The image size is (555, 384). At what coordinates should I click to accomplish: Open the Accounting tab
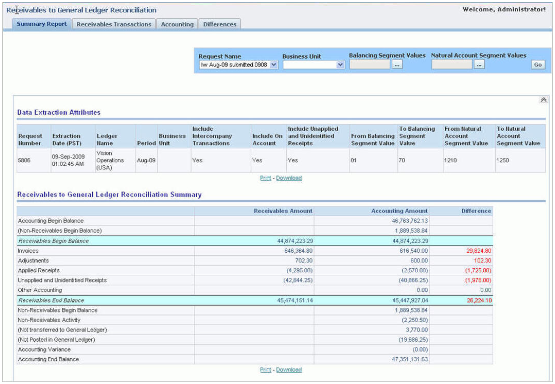tap(177, 24)
